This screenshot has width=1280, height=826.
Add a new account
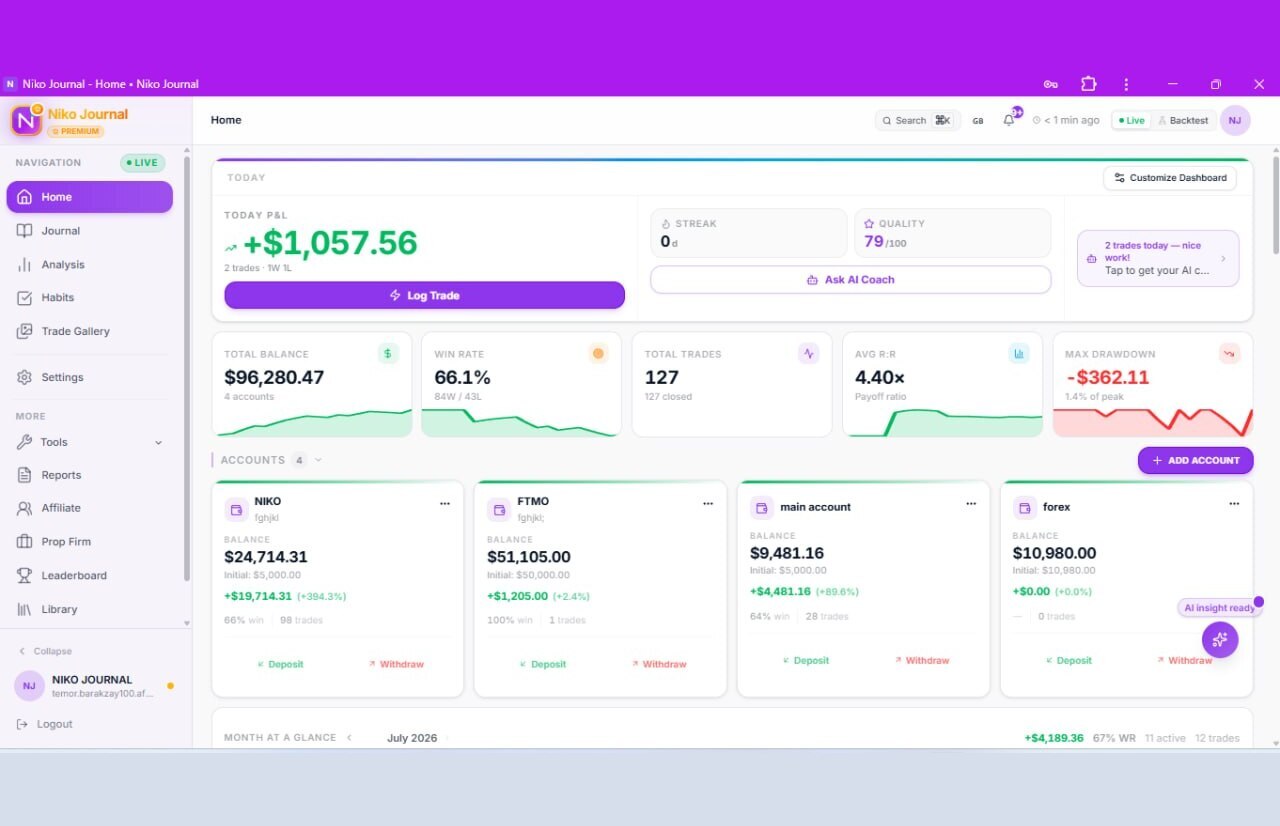(x=1195, y=460)
